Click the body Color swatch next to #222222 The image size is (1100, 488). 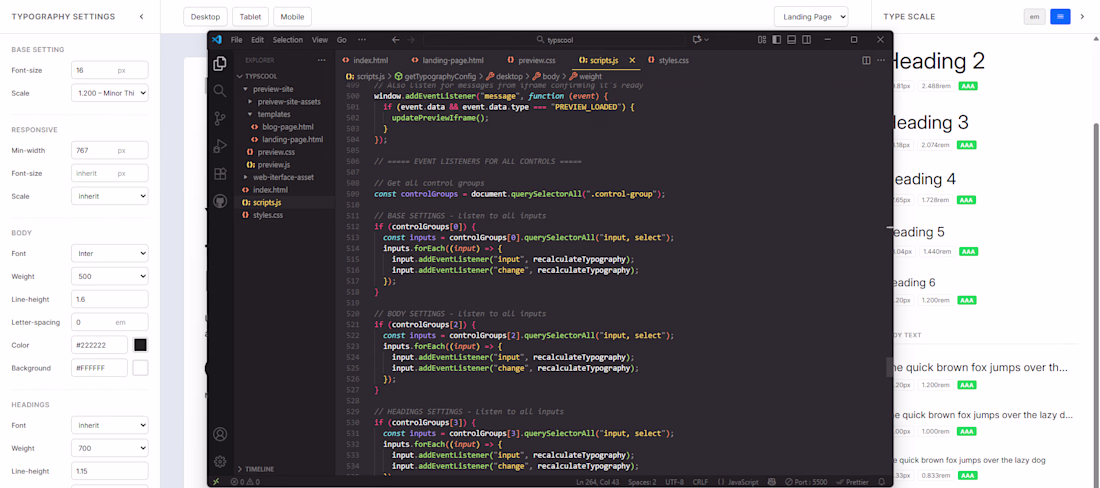point(141,345)
